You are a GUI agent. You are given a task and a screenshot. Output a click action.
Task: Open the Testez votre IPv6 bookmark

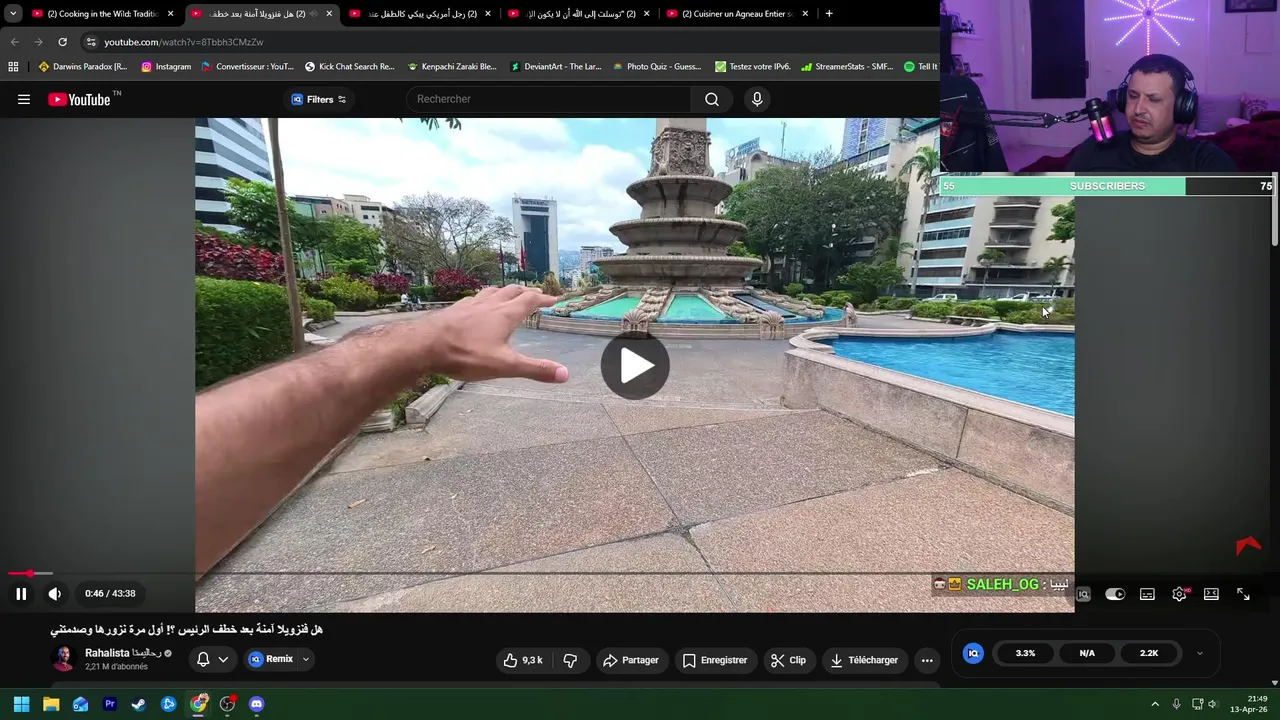pyautogui.click(x=753, y=67)
